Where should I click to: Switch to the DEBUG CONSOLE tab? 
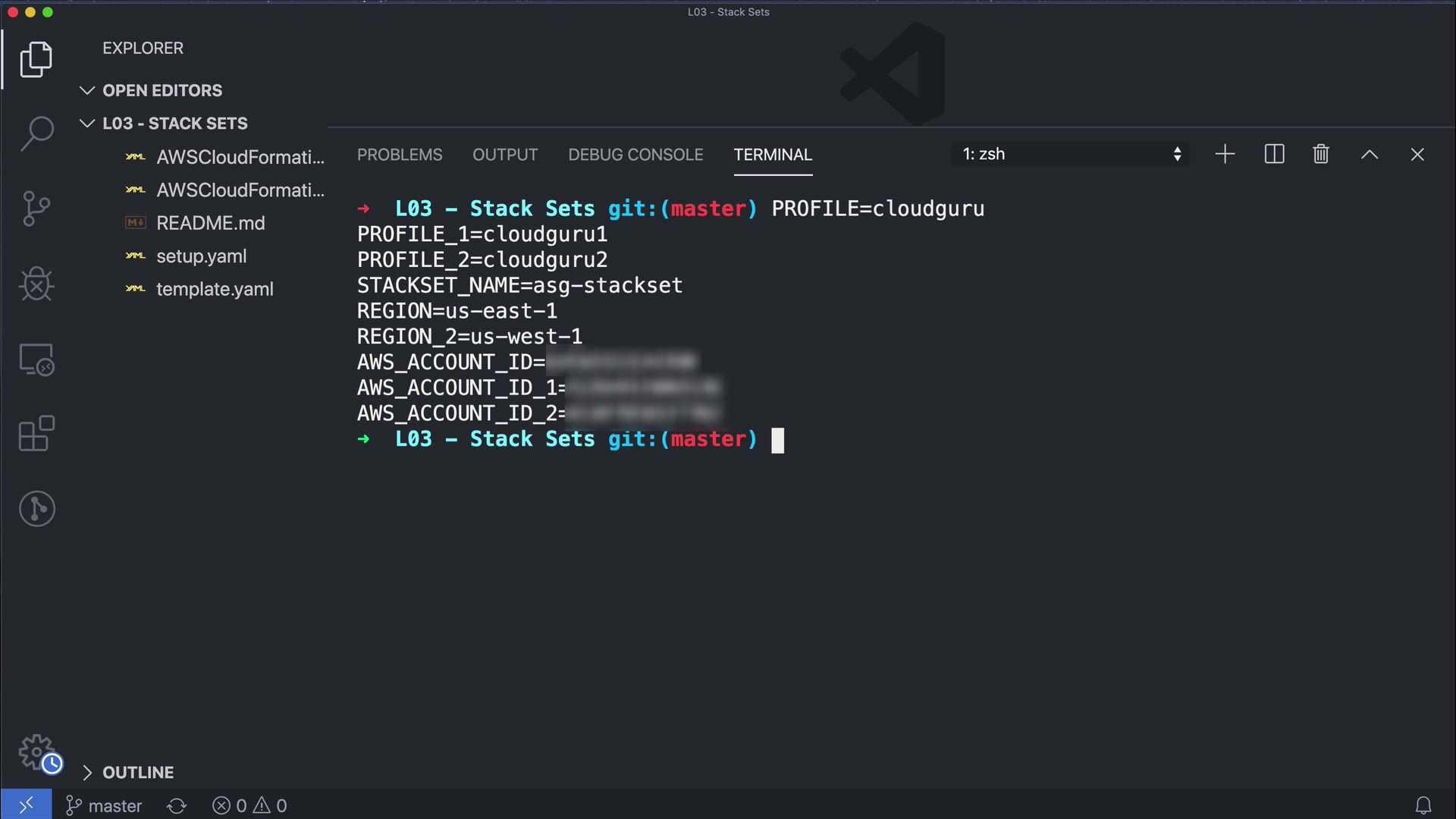pos(635,155)
